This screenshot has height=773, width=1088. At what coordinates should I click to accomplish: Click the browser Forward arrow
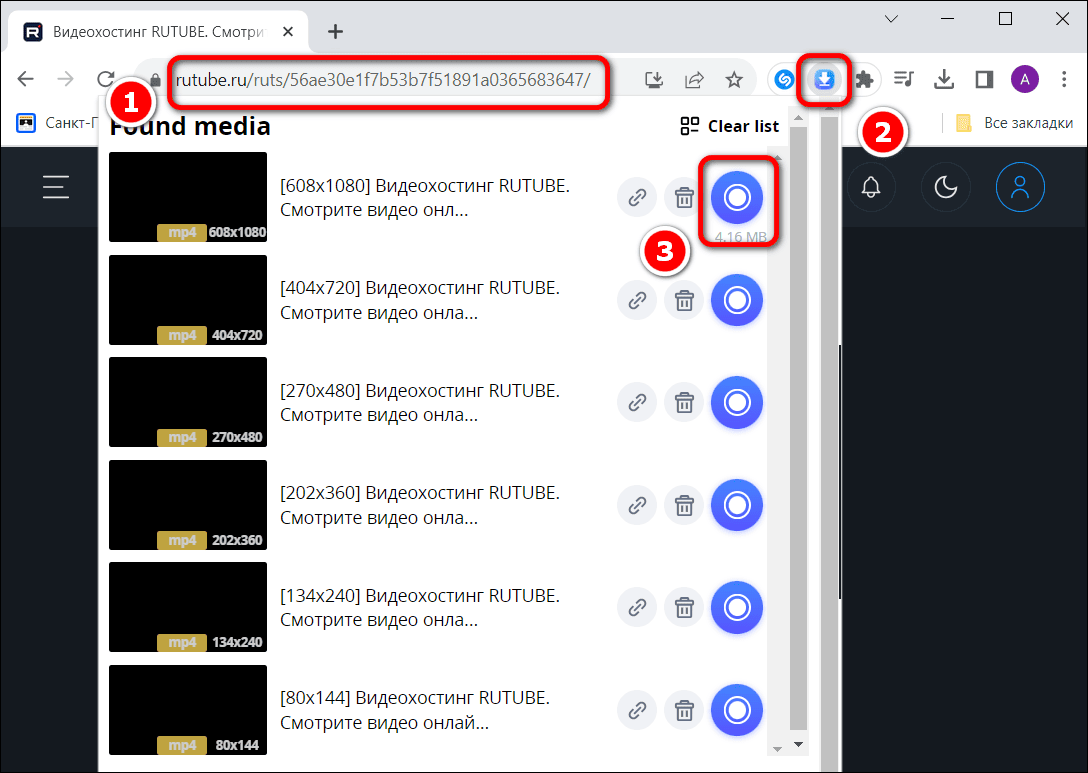click(x=66, y=79)
